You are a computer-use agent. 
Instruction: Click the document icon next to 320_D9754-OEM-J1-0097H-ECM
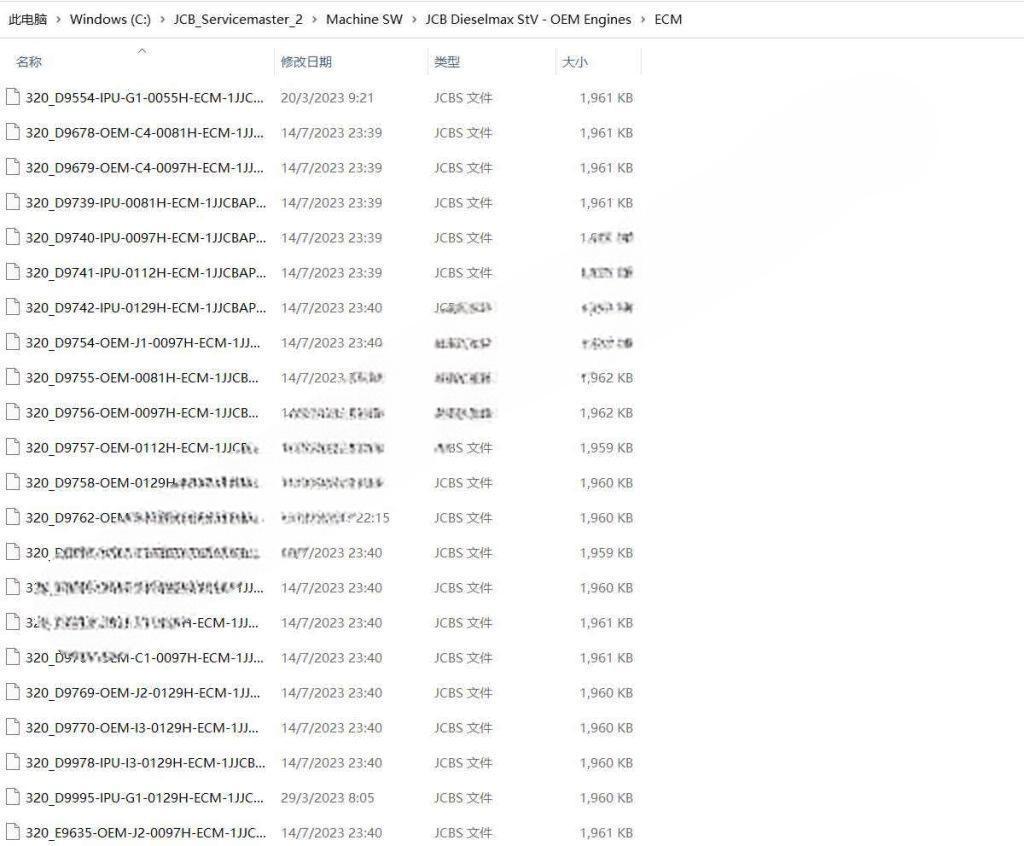click(x=14, y=342)
